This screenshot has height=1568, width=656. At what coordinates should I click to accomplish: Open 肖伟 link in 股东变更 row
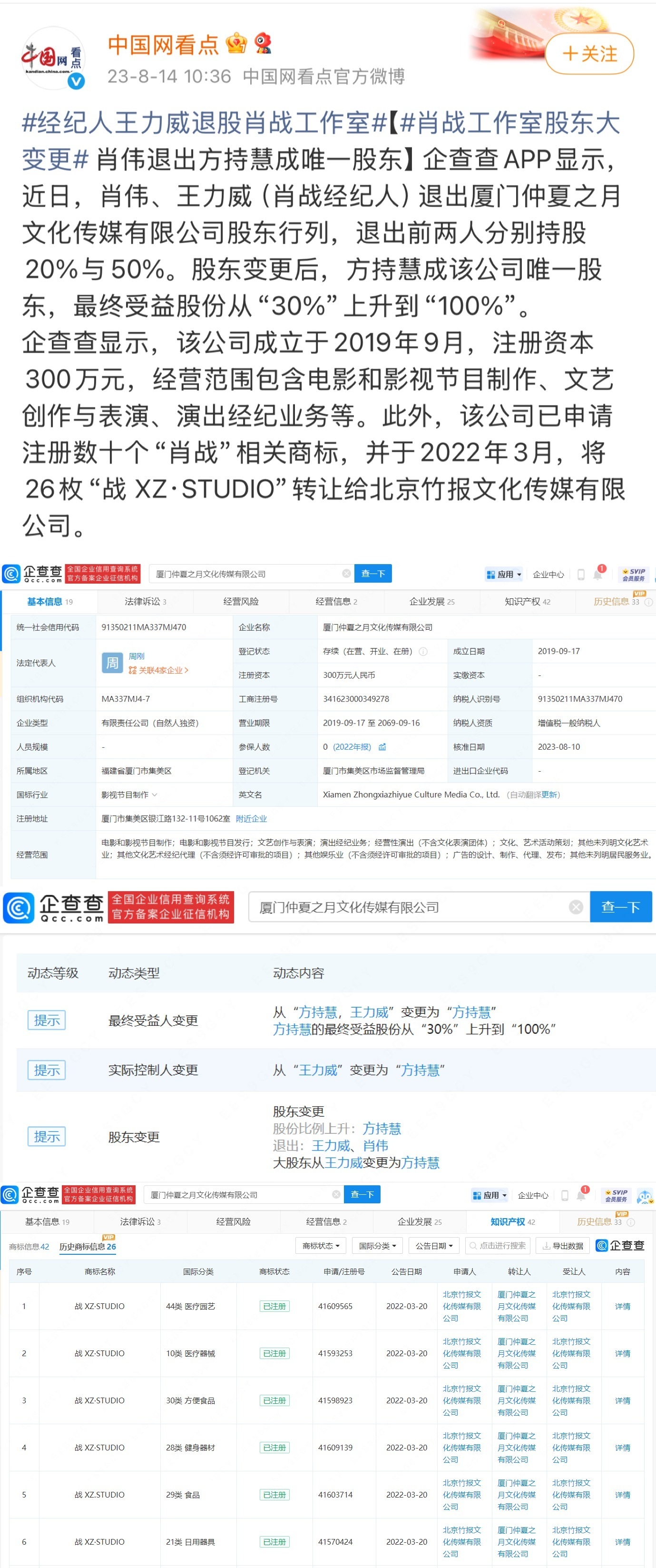coord(375,1146)
